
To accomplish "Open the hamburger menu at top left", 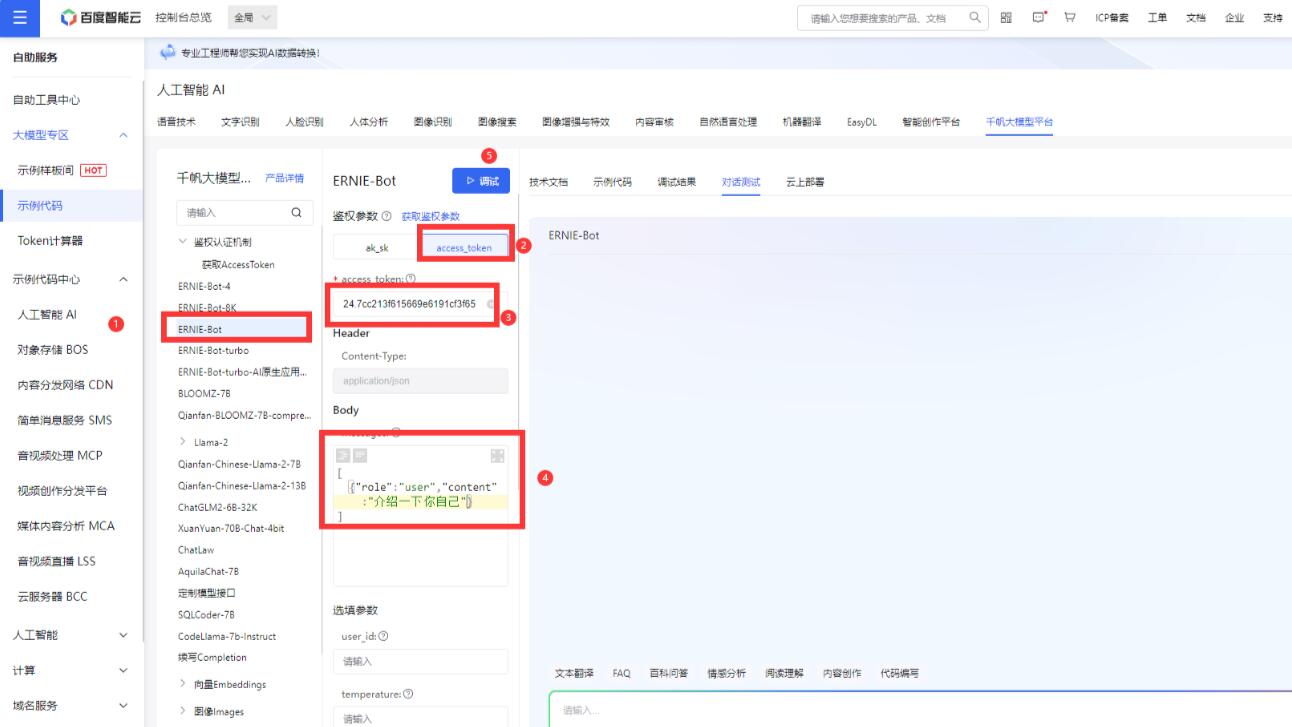I will coord(20,18).
